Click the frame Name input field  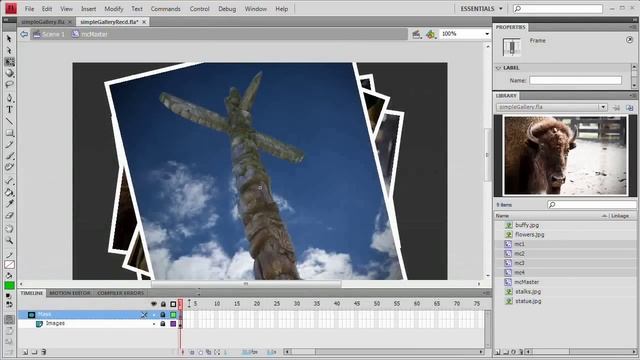576,80
